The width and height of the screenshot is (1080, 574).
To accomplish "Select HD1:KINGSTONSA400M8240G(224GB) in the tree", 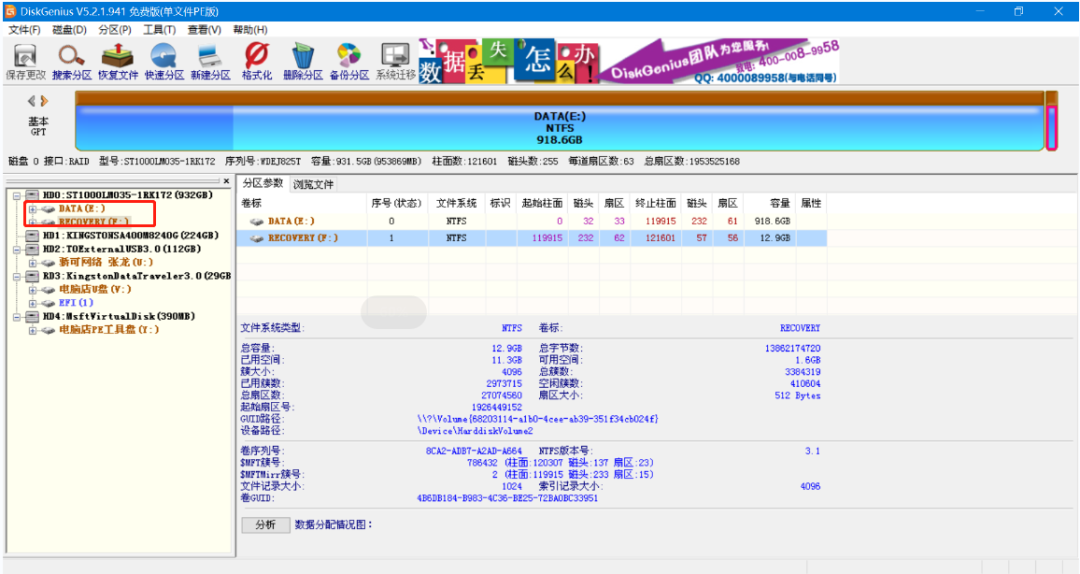I will point(131,236).
